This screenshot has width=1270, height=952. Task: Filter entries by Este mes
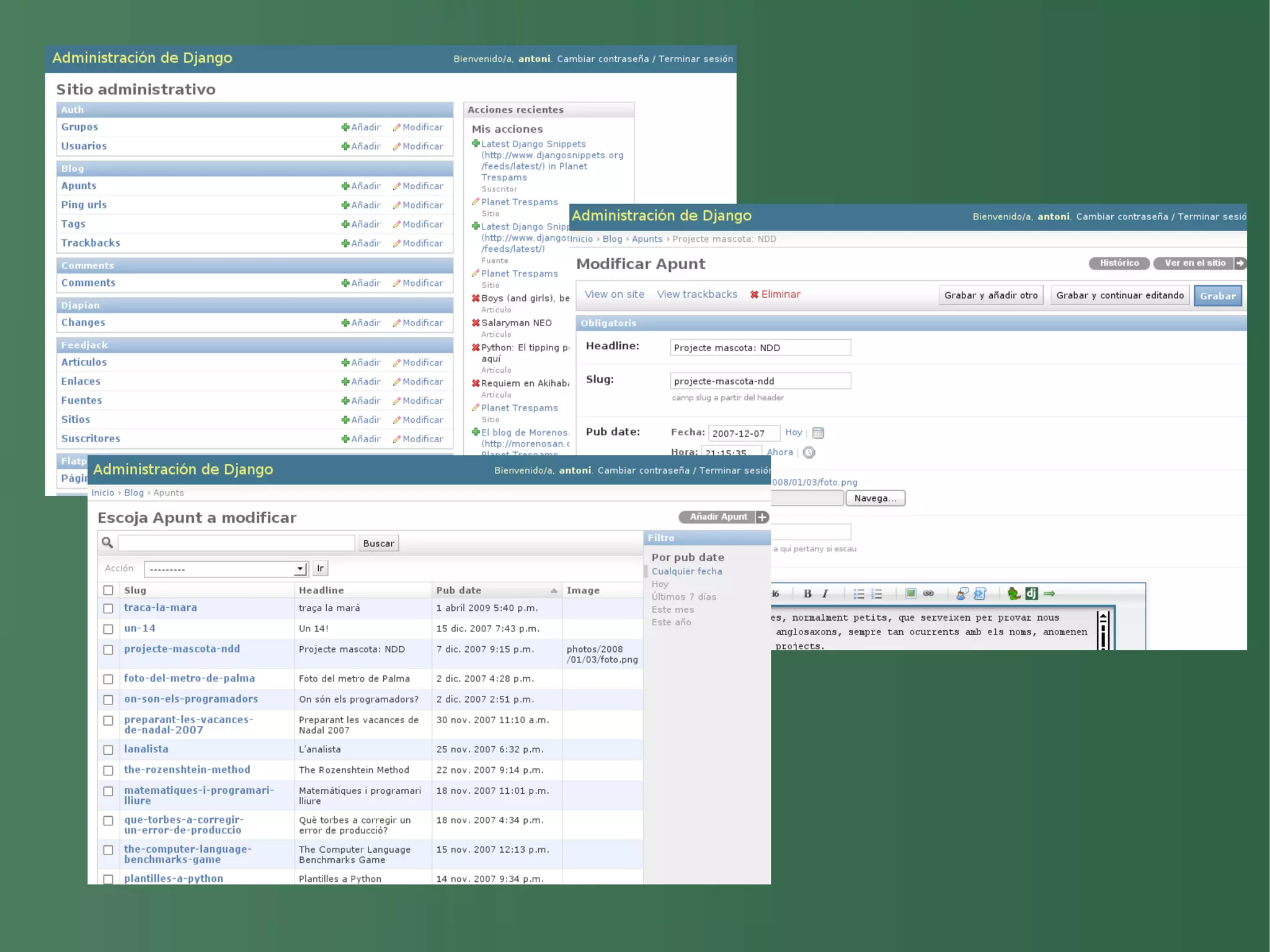pos(672,610)
